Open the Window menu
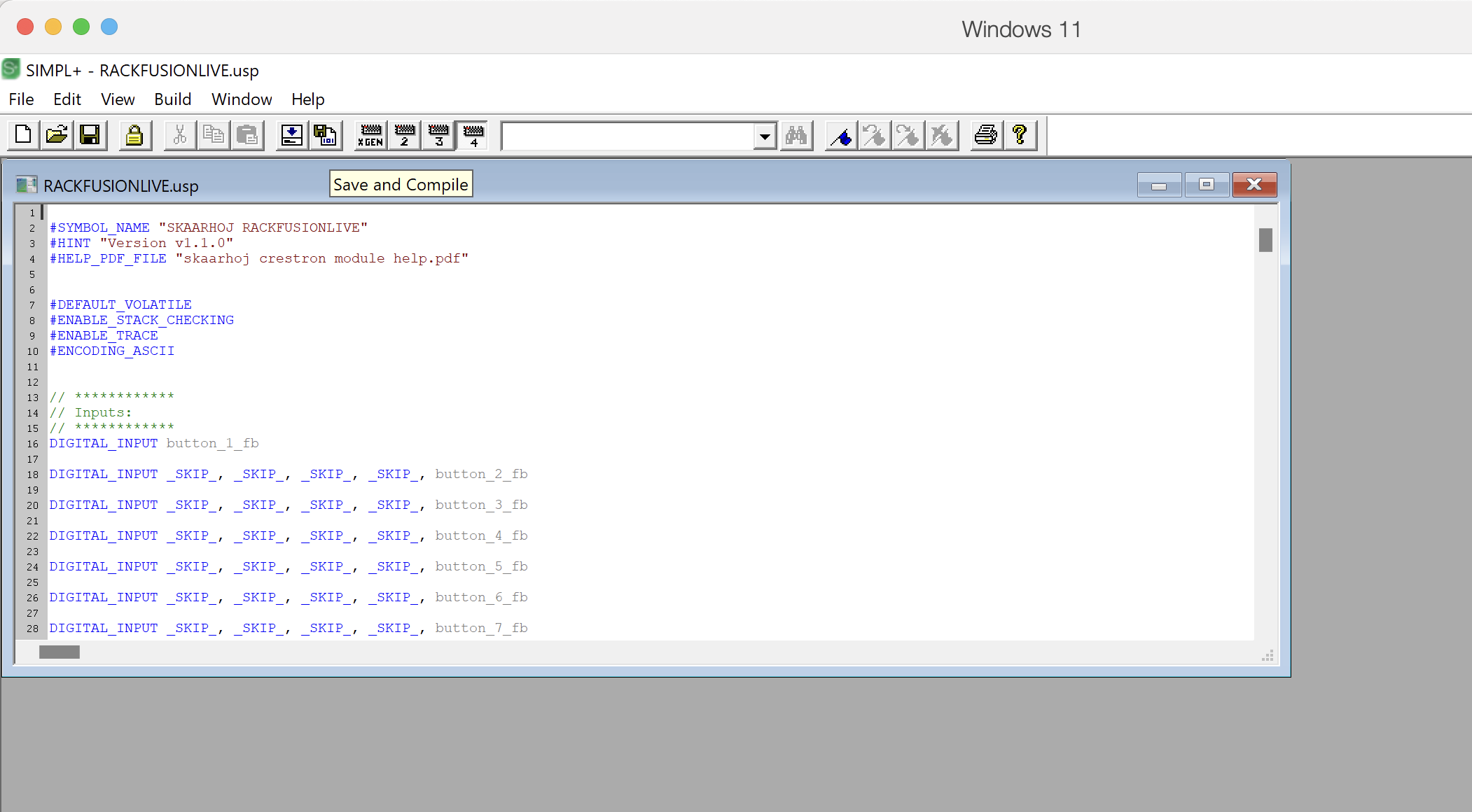The width and height of the screenshot is (1472, 812). 242,99
